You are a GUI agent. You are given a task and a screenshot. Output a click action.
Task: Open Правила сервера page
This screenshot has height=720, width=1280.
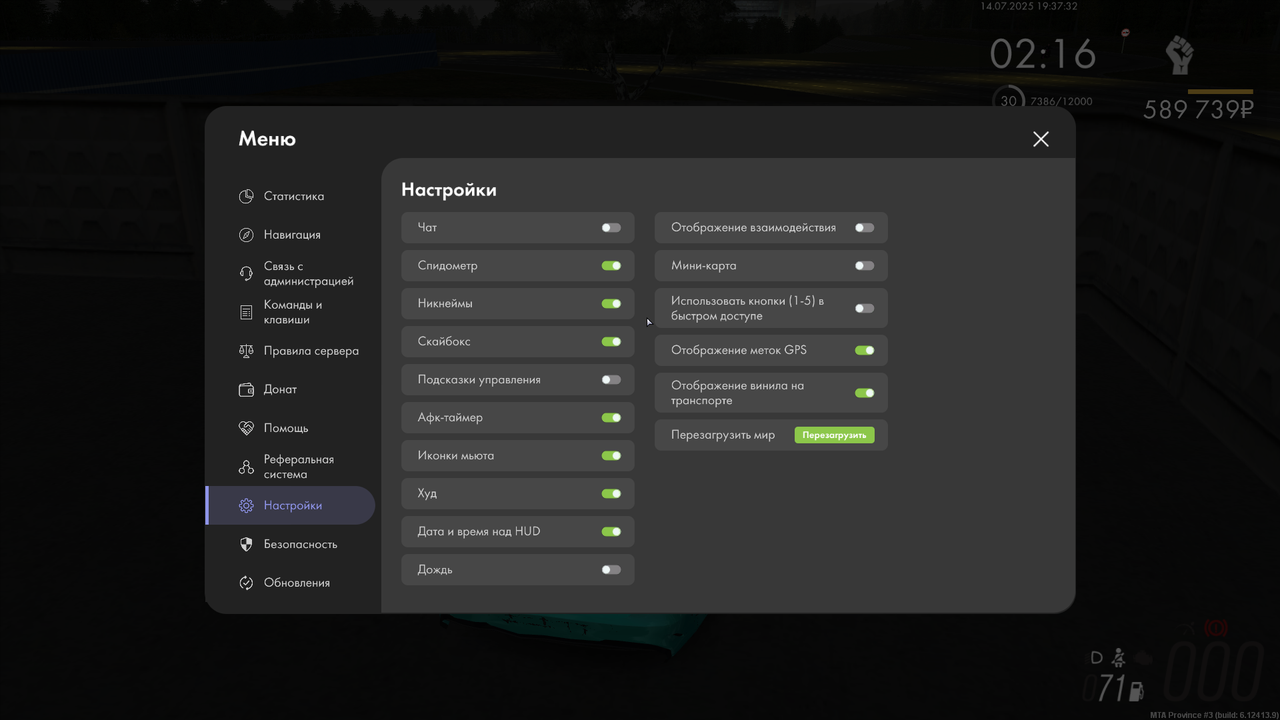[290, 351]
